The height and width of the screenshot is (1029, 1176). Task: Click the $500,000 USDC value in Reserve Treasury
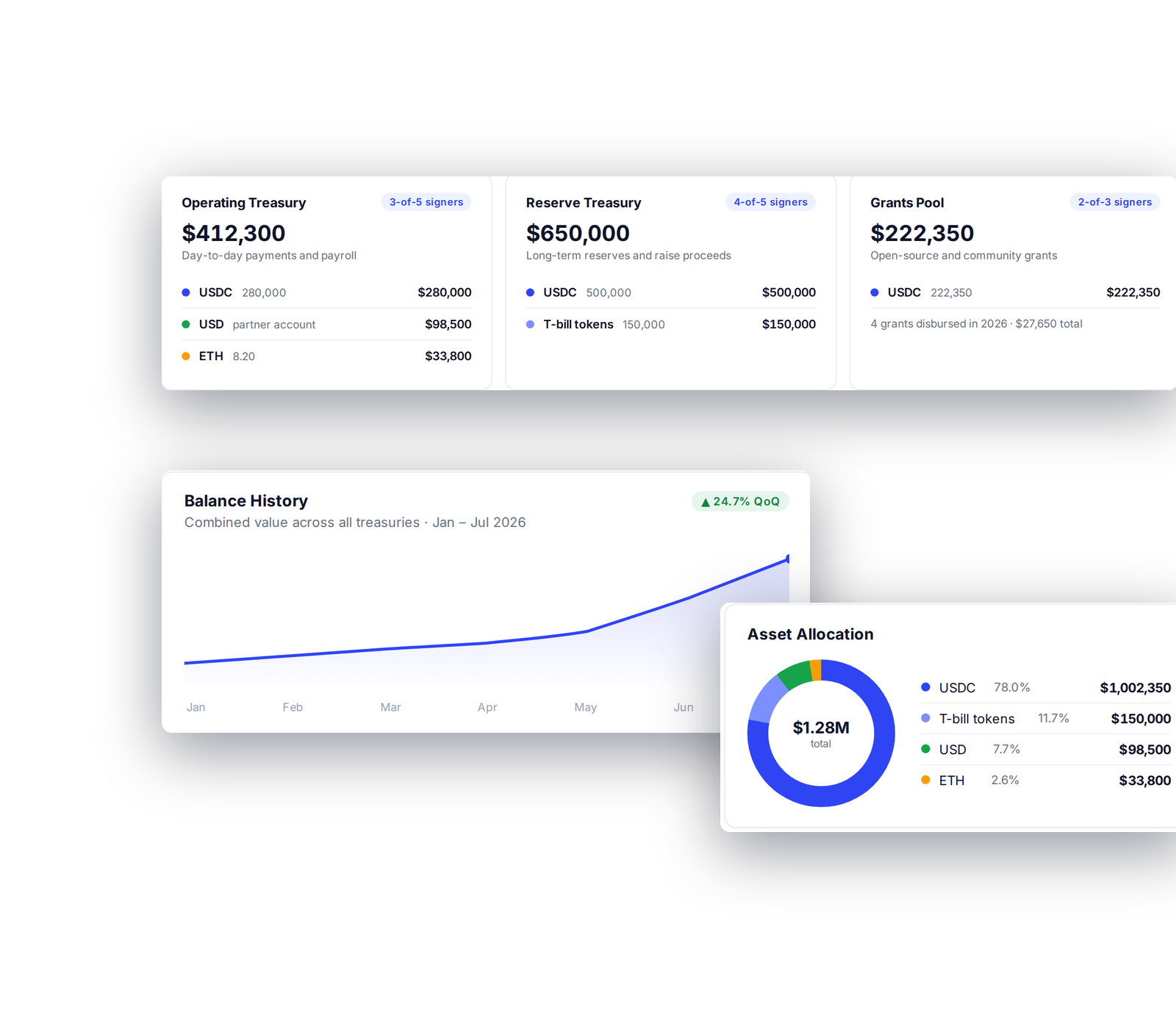(789, 293)
